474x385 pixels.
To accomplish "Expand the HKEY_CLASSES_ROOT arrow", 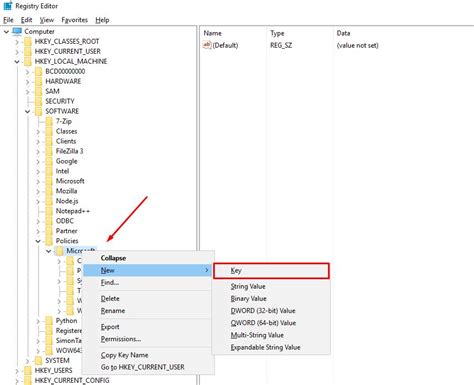I will pos(17,42).
